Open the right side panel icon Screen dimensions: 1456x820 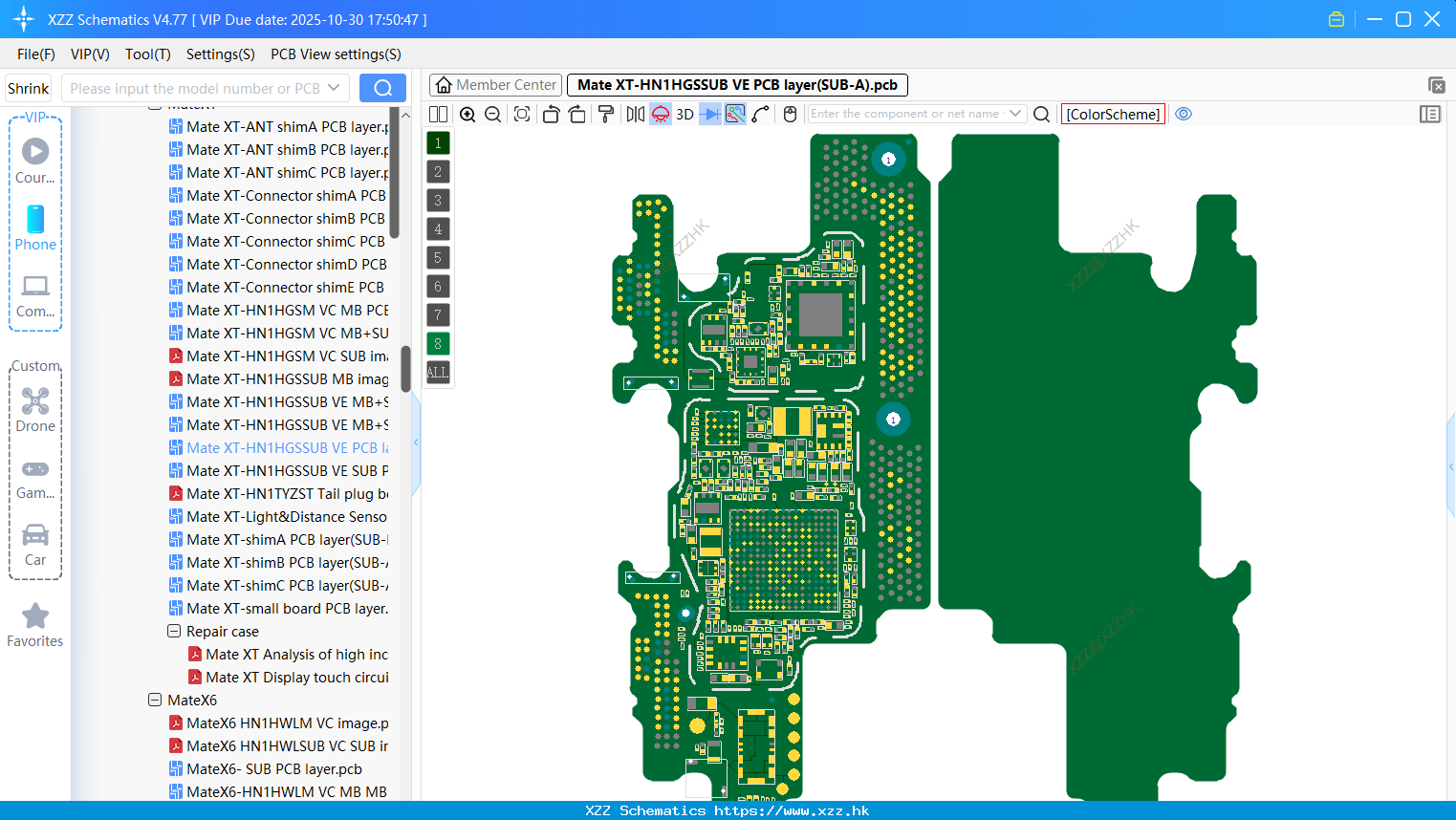[1430, 114]
